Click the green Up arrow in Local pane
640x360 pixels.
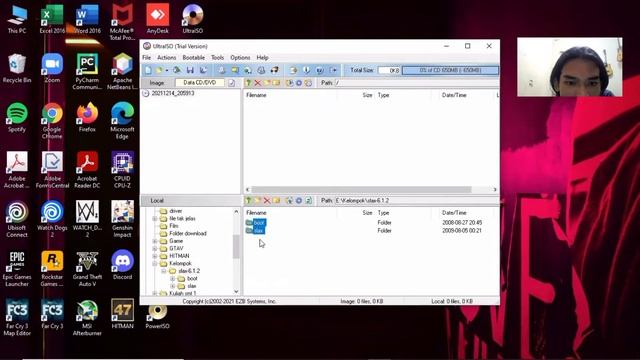coord(248,200)
